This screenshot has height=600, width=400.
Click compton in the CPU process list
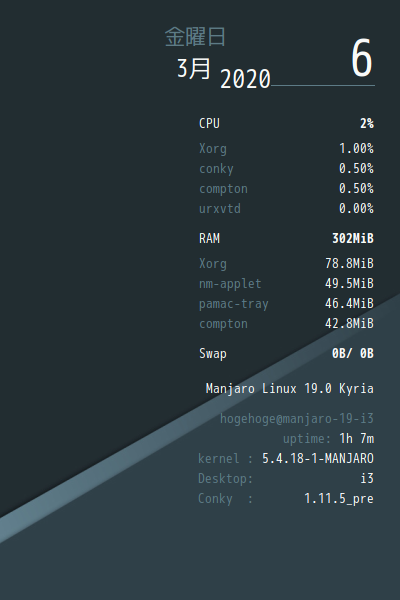tap(223, 189)
